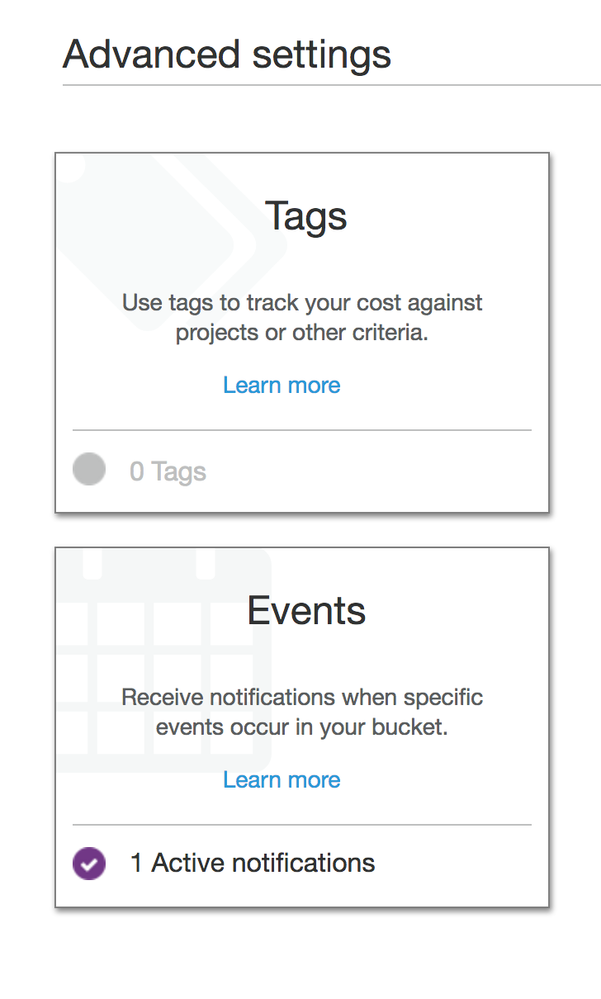
Task: Click the purple checkmark beside Active notifications
Action: (89, 863)
